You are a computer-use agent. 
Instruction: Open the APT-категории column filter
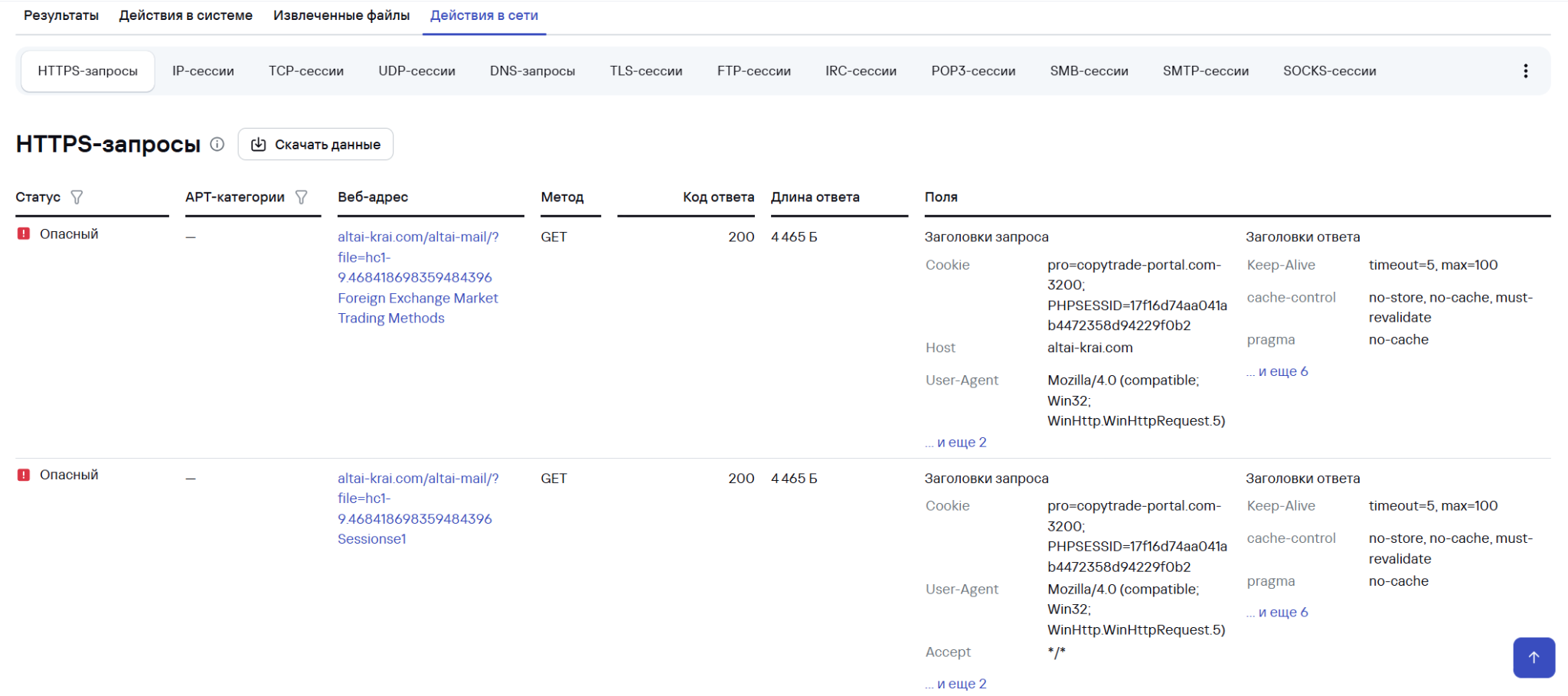[x=302, y=198]
